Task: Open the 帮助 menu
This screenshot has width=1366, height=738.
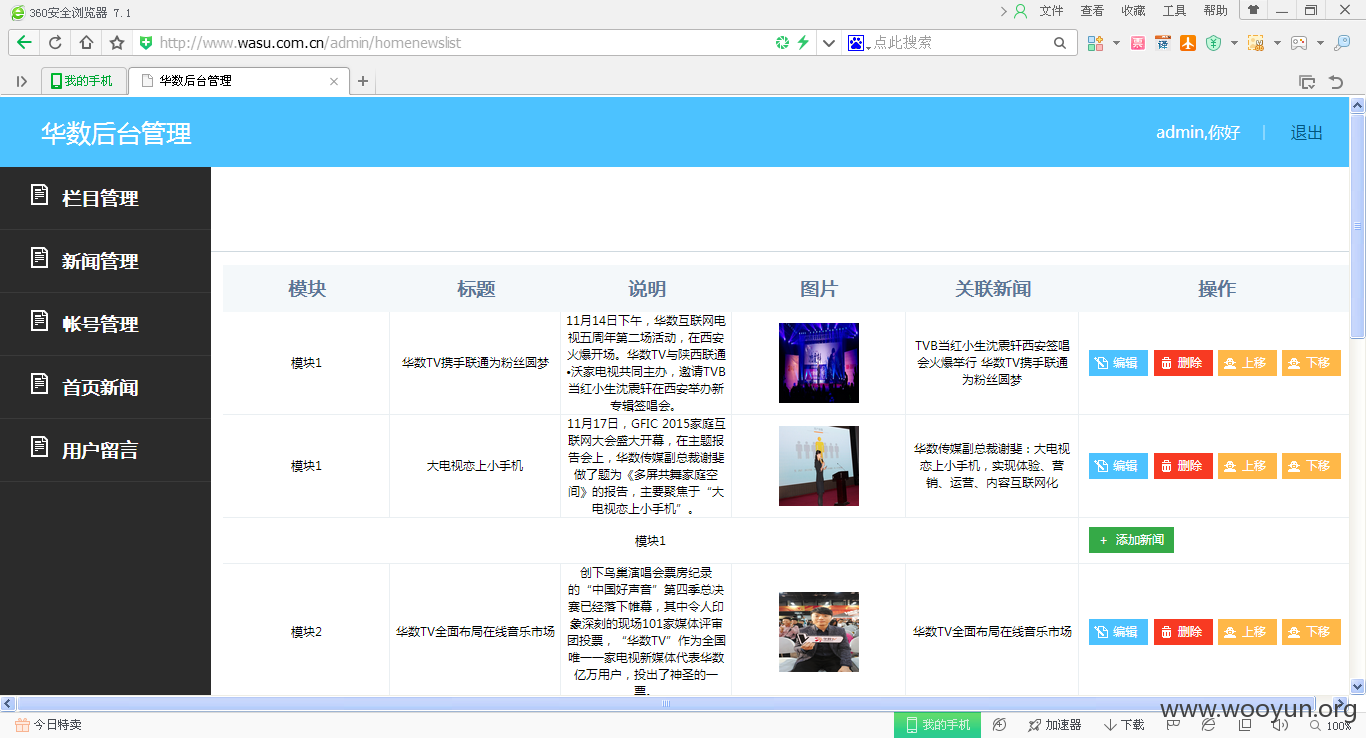Action: (x=1215, y=11)
